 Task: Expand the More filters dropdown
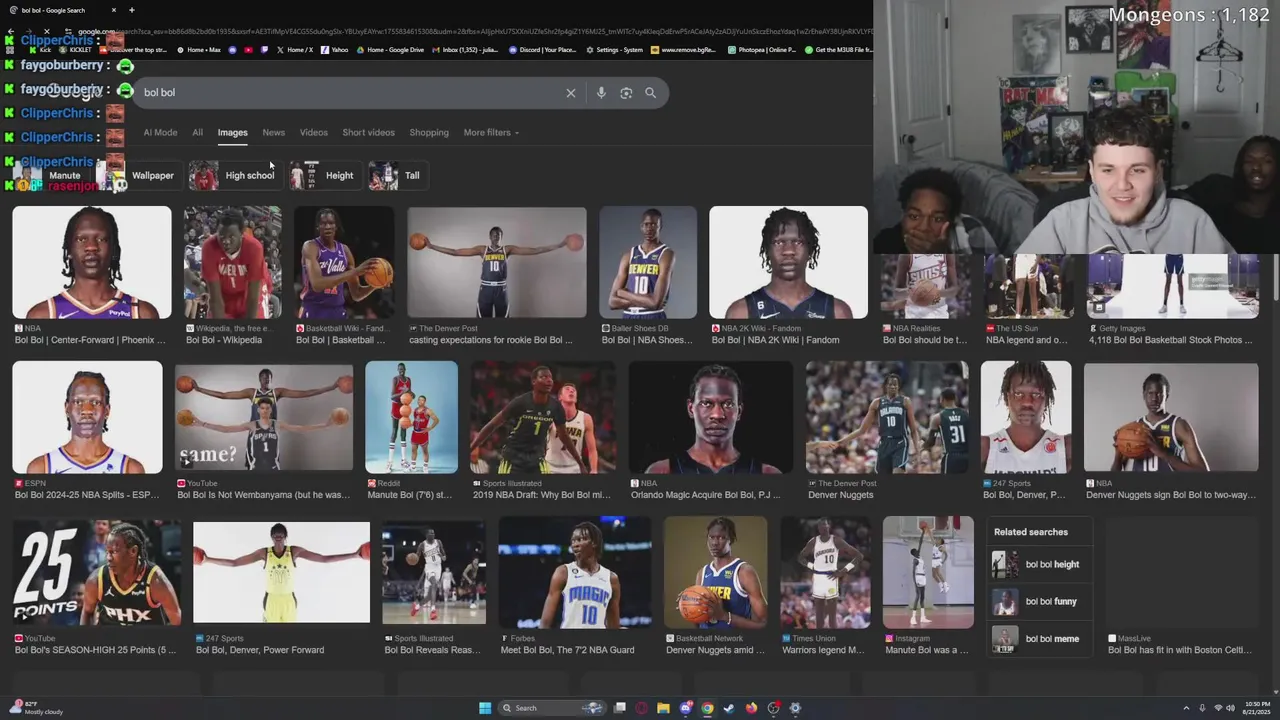(491, 133)
